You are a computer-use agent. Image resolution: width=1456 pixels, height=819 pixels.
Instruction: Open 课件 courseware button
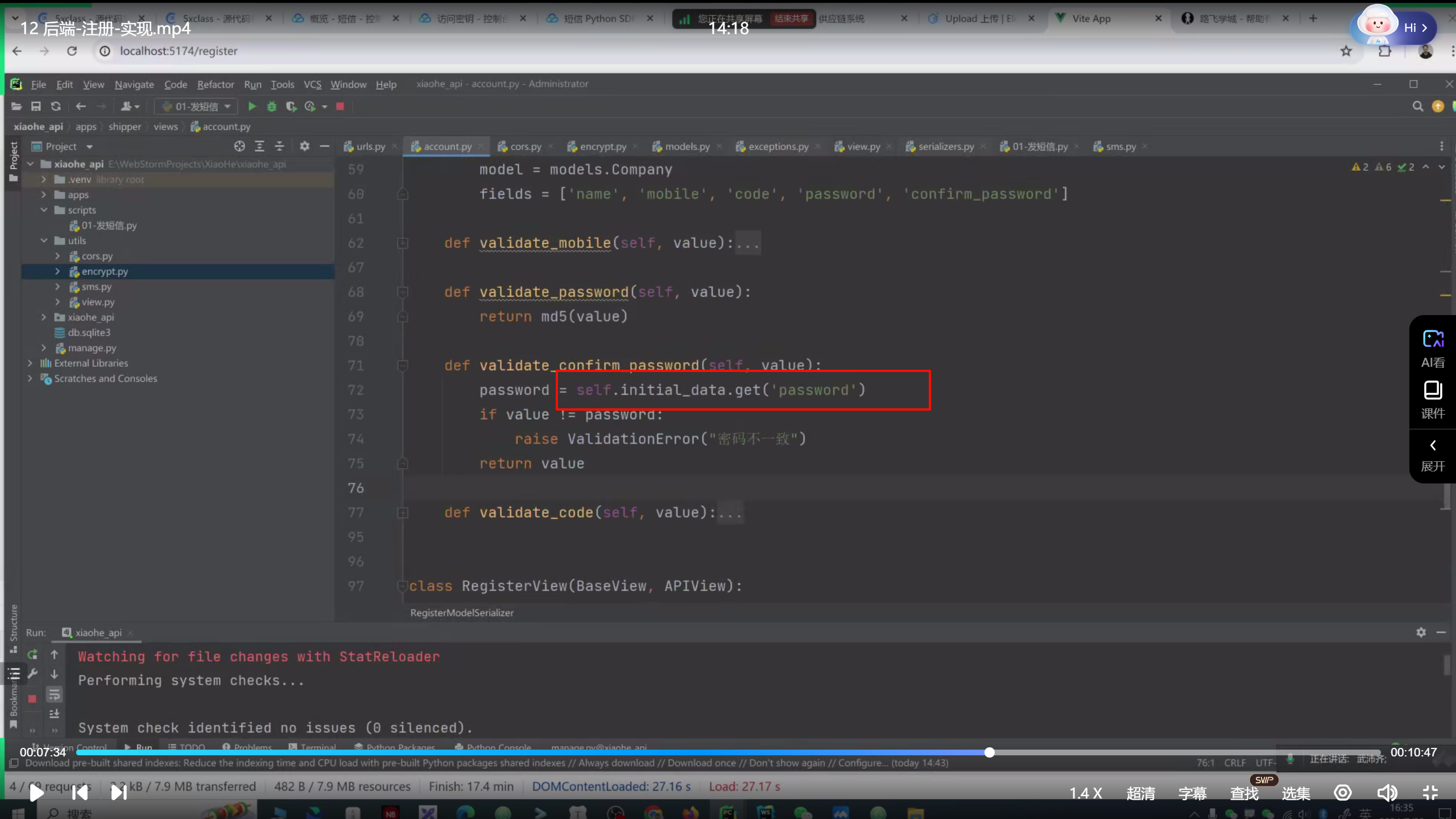pos(1433,400)
